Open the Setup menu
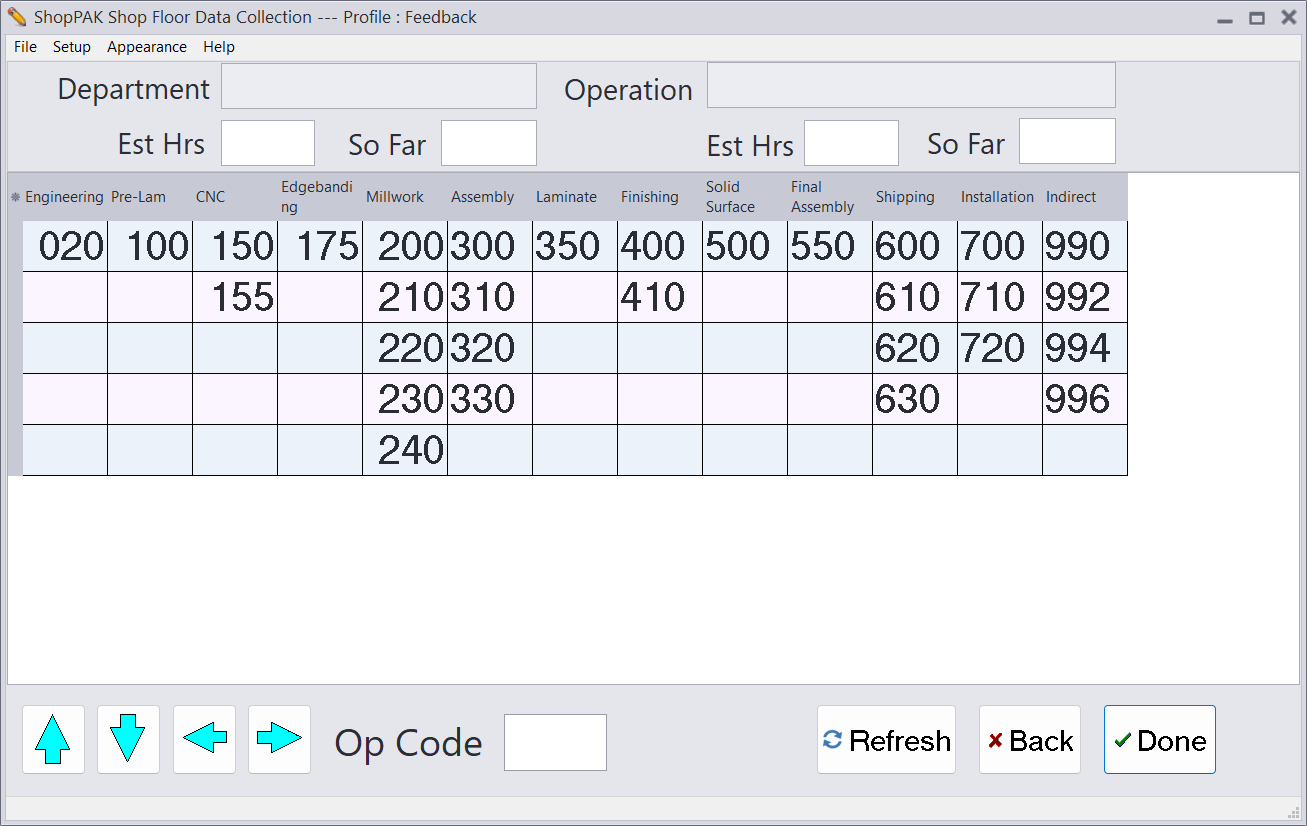The image size is (1307, 826). (x=72, y=47)
